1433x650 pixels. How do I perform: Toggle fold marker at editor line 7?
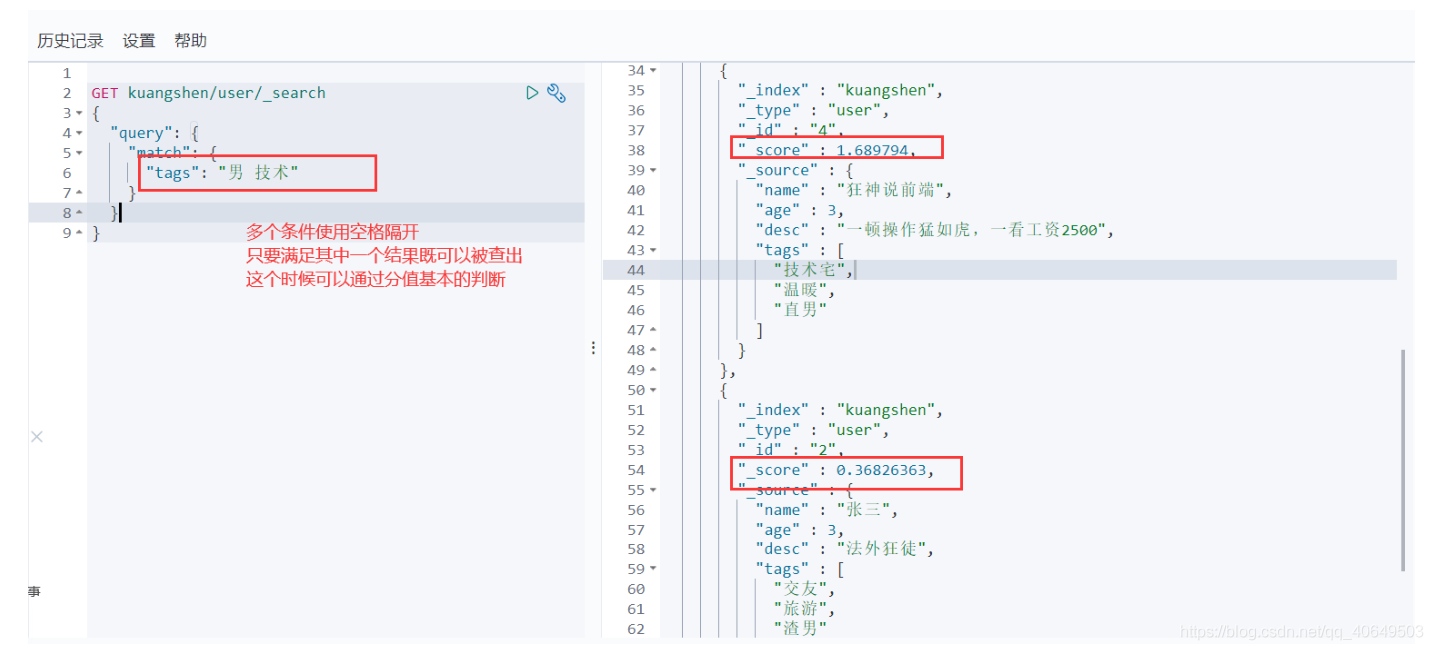(80, 193)
